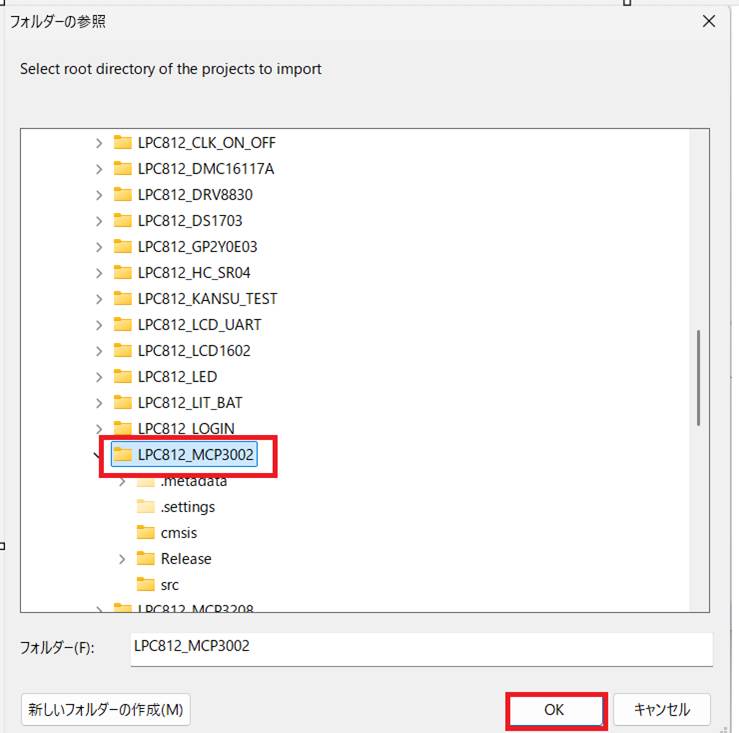This screenshot has width=739, height=733.
Task: Click the LPC812_LED folder icon
Action: pyautogui.click(x=123, y=377)
